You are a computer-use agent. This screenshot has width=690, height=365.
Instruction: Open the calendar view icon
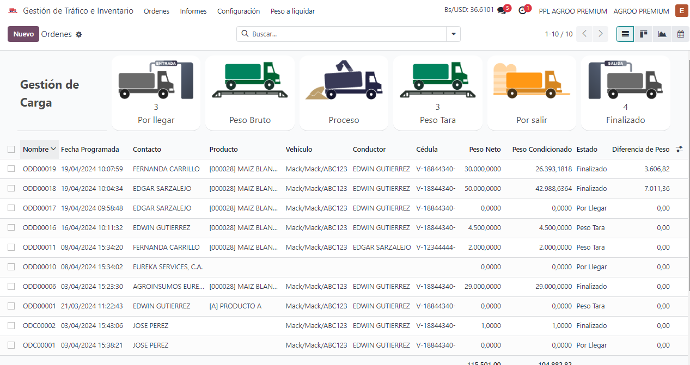coord(680,34)
